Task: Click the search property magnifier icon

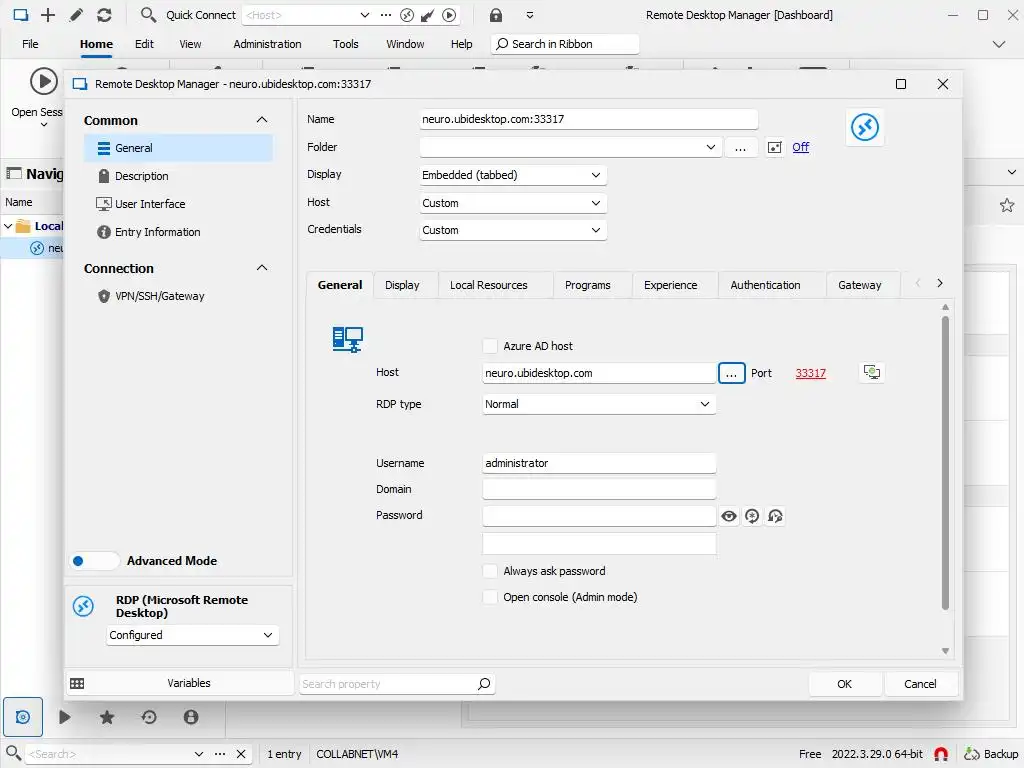Action: 484,684
